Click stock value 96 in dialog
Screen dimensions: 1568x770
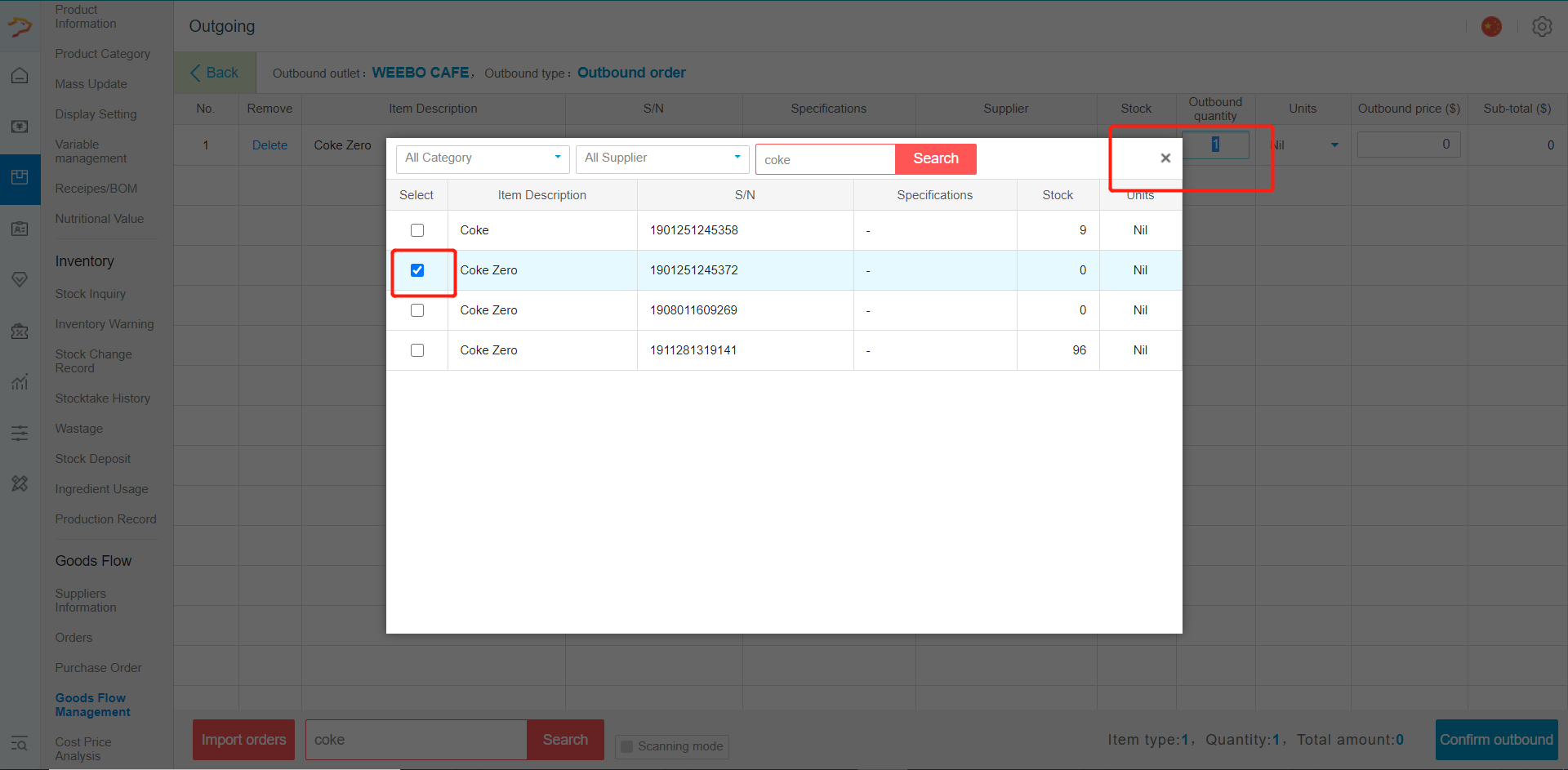(1080, 350)
